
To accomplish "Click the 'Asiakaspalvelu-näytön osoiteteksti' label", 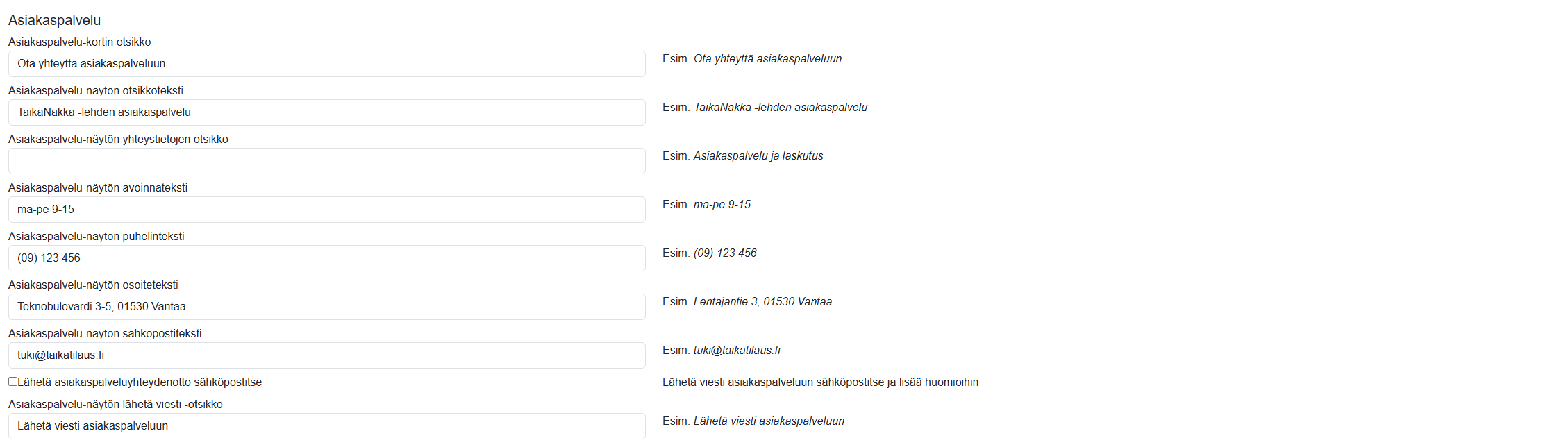I will click(93, 285).
